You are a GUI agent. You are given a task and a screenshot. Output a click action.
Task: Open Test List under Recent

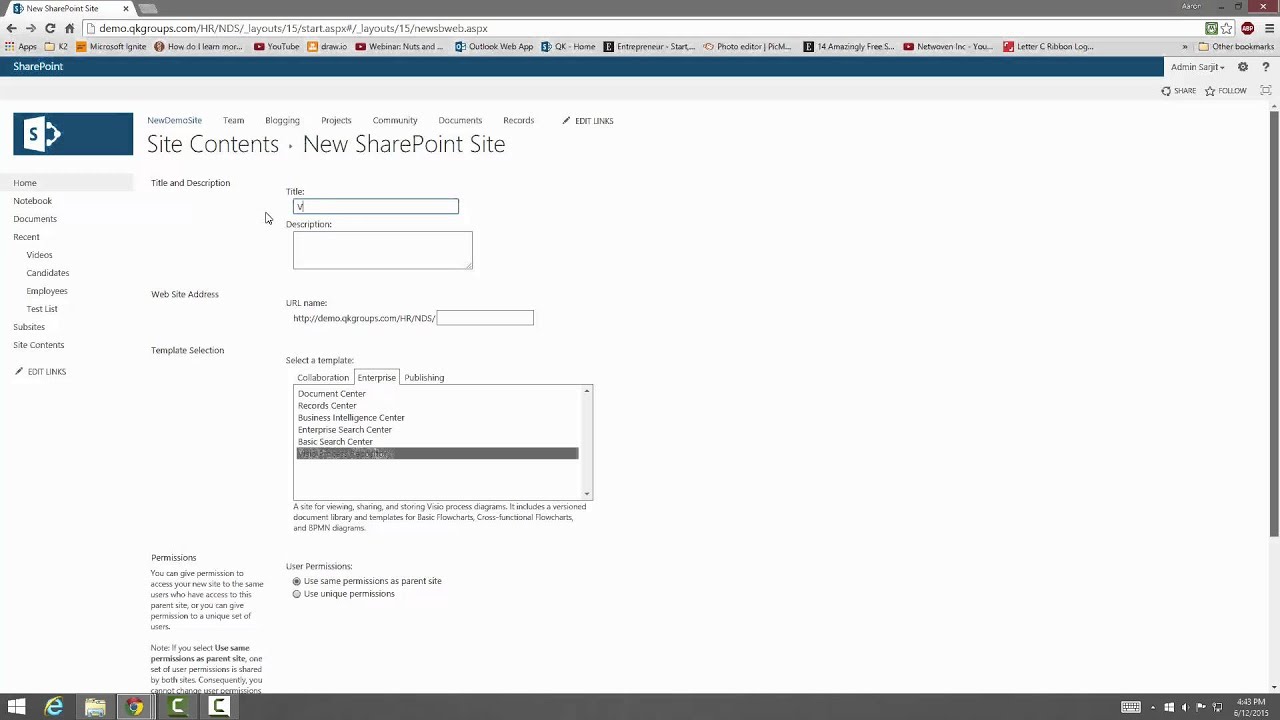[x=42, y=309]
